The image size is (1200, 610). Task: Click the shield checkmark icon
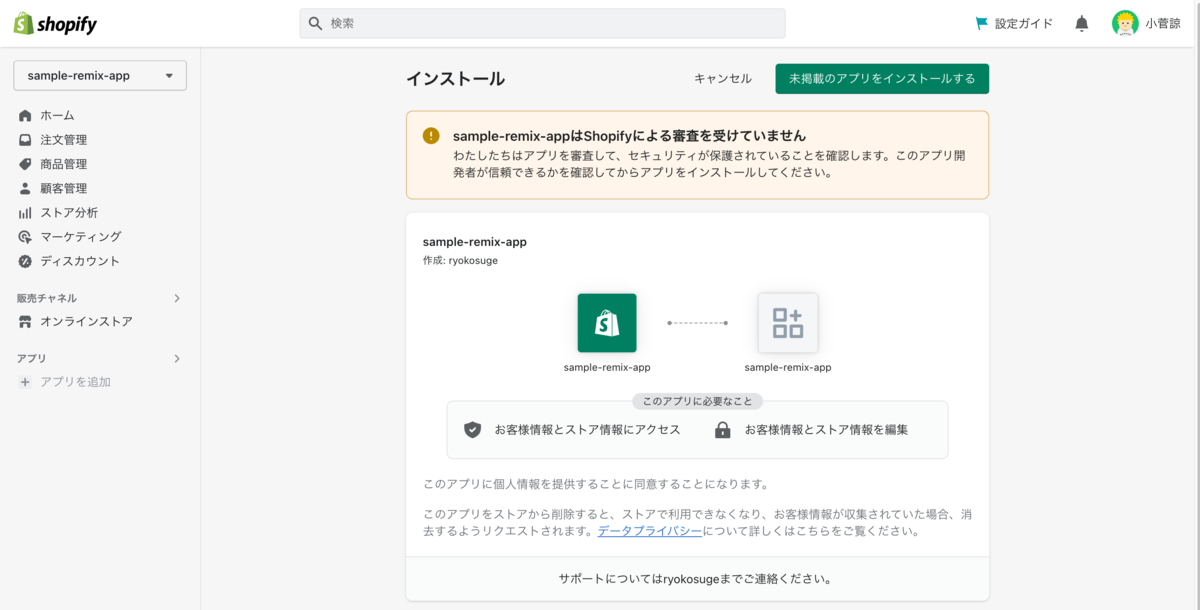point(473,430)
